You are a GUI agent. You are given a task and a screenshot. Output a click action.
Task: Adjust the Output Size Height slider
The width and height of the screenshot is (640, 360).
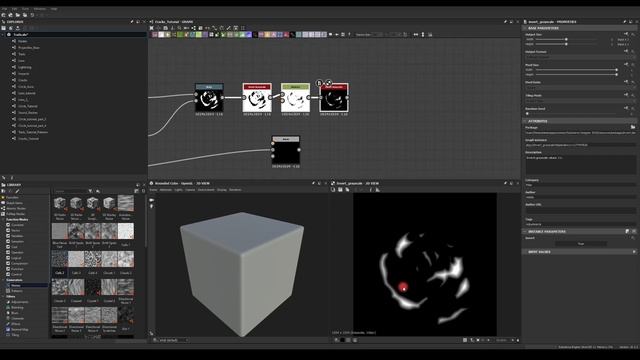pyautogui.click(x=566, y=44)
